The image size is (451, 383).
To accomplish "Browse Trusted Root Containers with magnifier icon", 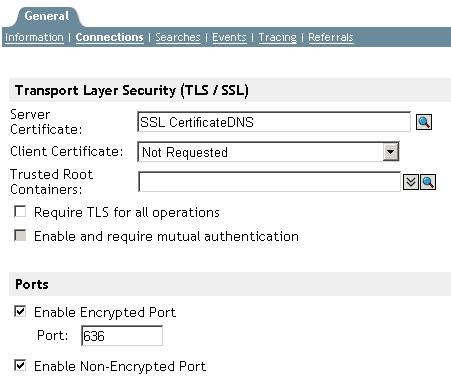I will (428, 182).
